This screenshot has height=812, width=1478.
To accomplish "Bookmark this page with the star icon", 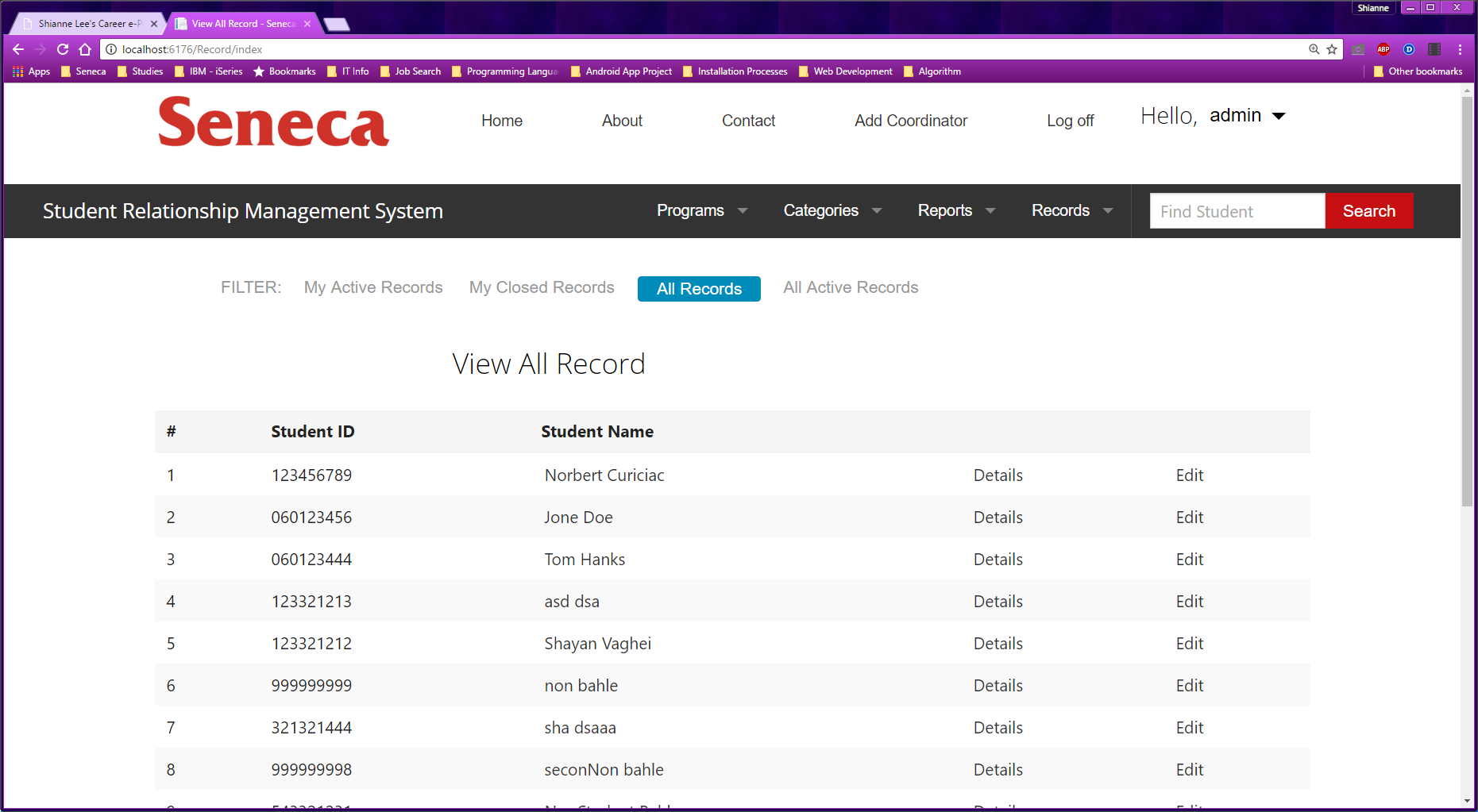I will point(1332,49).
